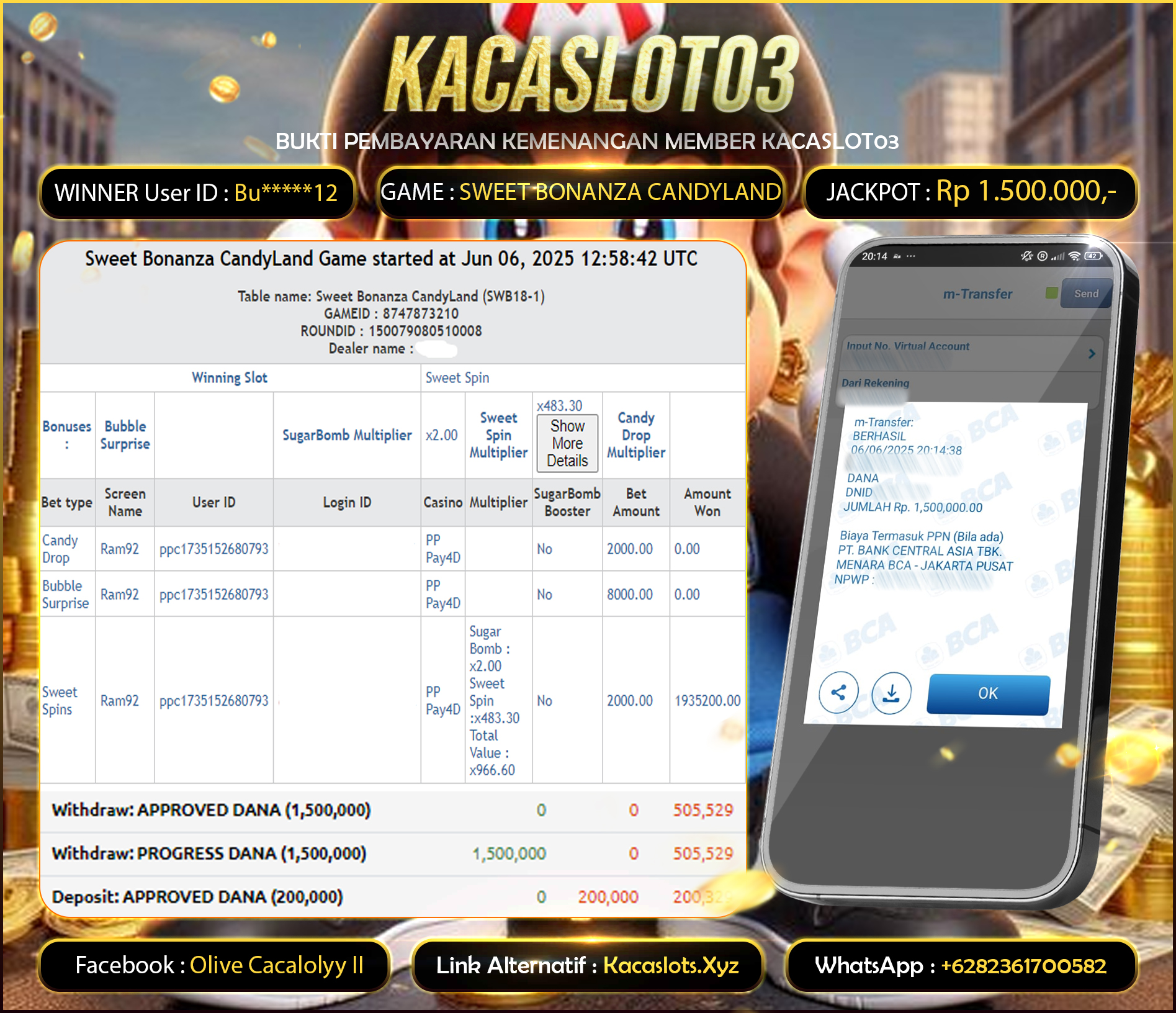Tap the Send button in m-Transfer header

1085,294
